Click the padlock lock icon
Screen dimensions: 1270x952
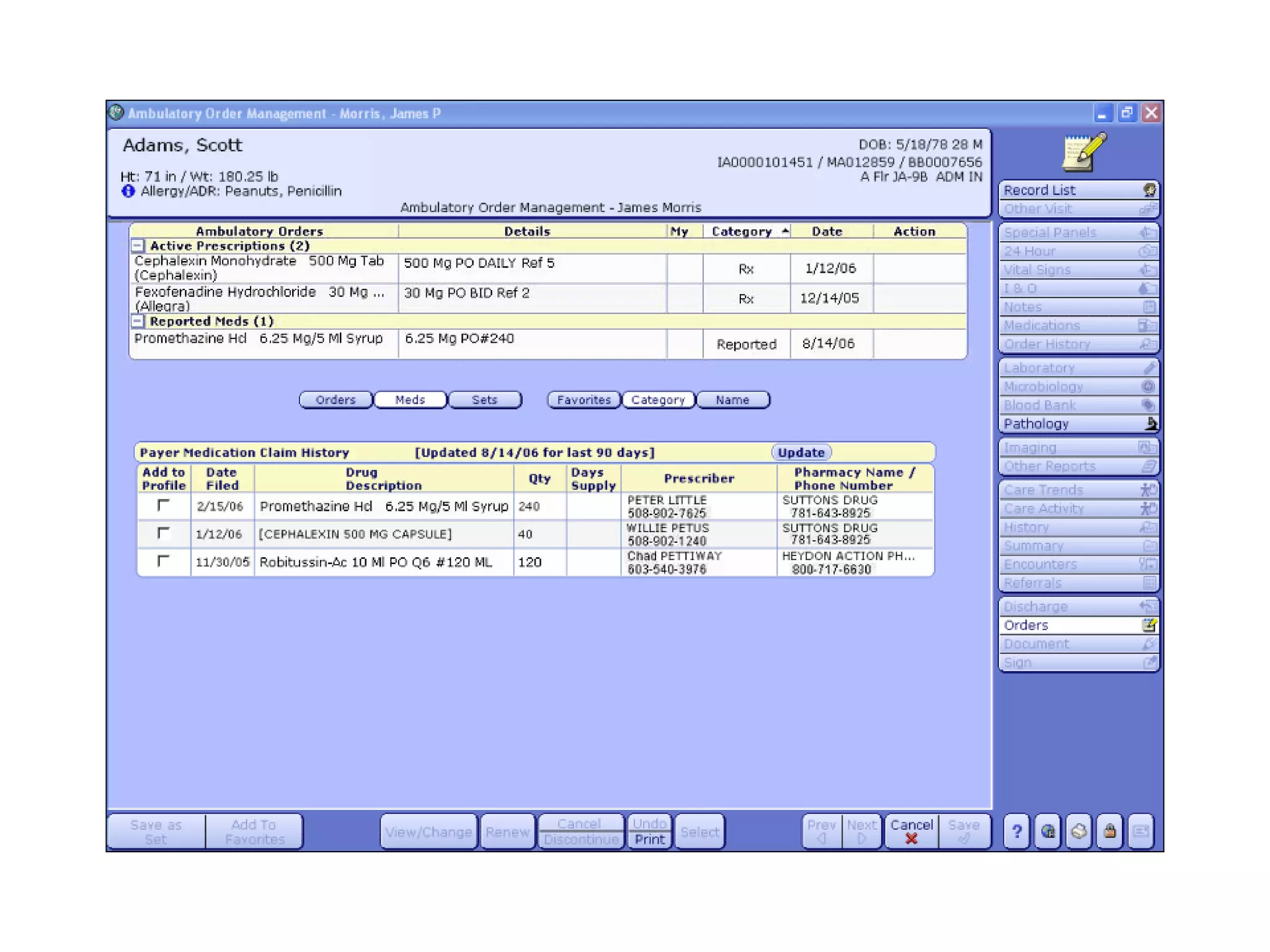click(x=1110, y=831)
